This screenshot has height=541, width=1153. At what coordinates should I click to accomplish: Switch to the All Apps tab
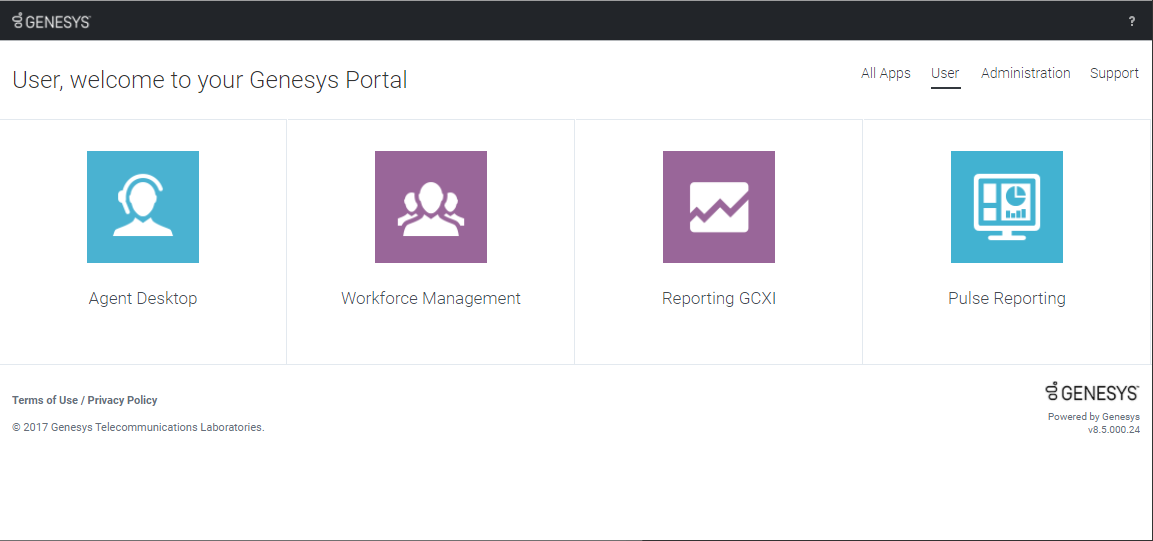(886, 73)
